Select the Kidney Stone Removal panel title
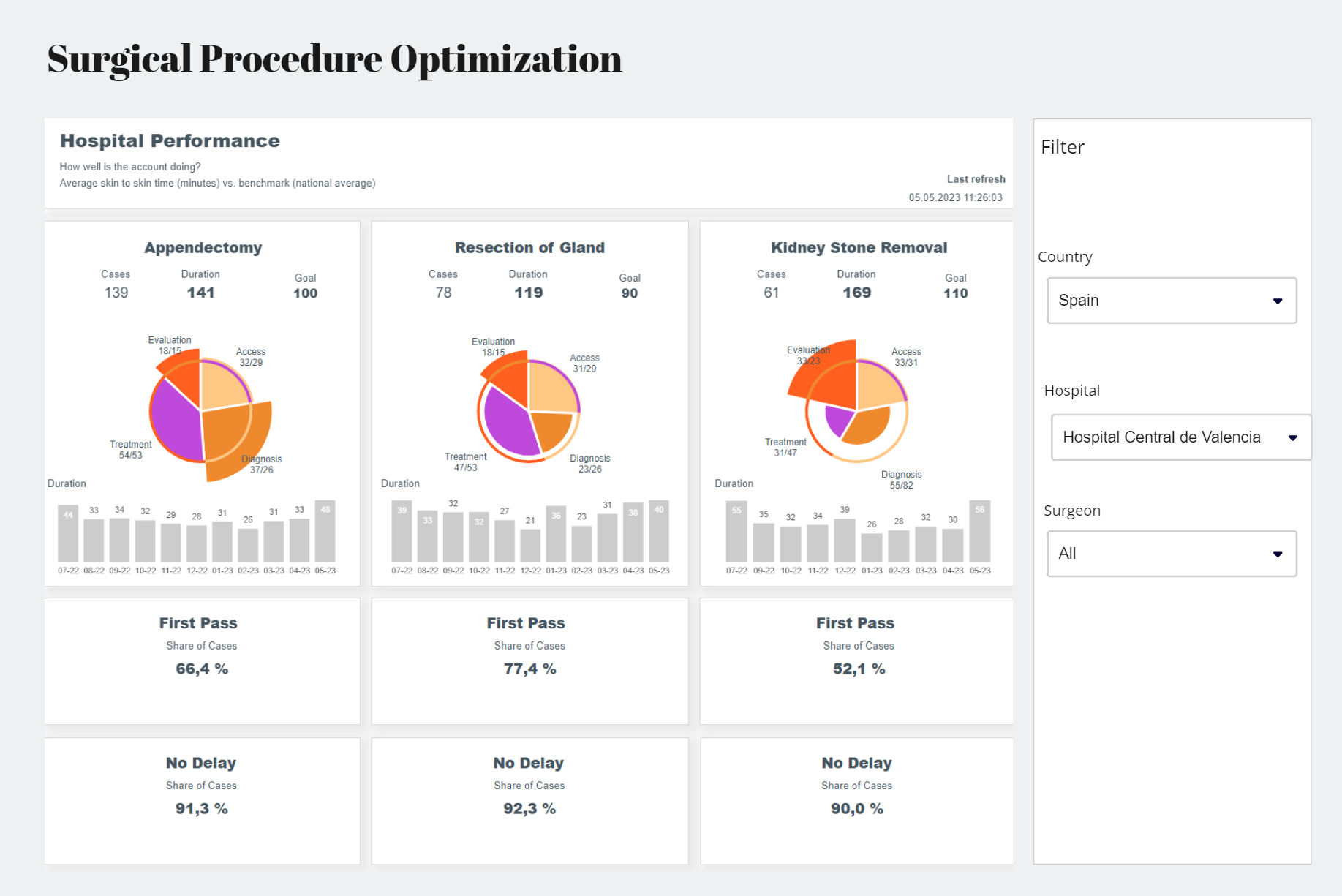Screen dimensions: 1342x896 [859, 248]
